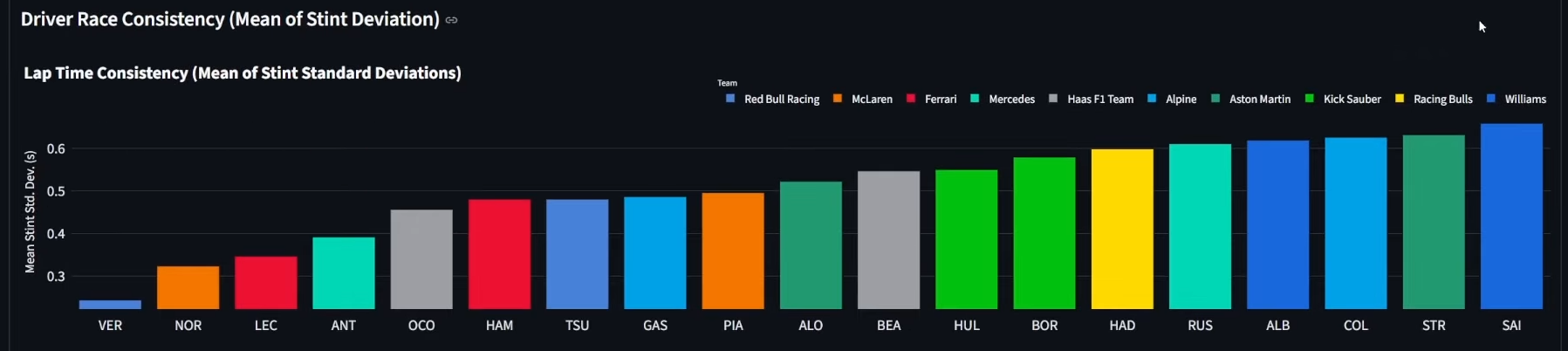The width and height of the screenshot is (1568, 351).
Task: Click the Alpine legend square
Action: [x=1152, y=99]
